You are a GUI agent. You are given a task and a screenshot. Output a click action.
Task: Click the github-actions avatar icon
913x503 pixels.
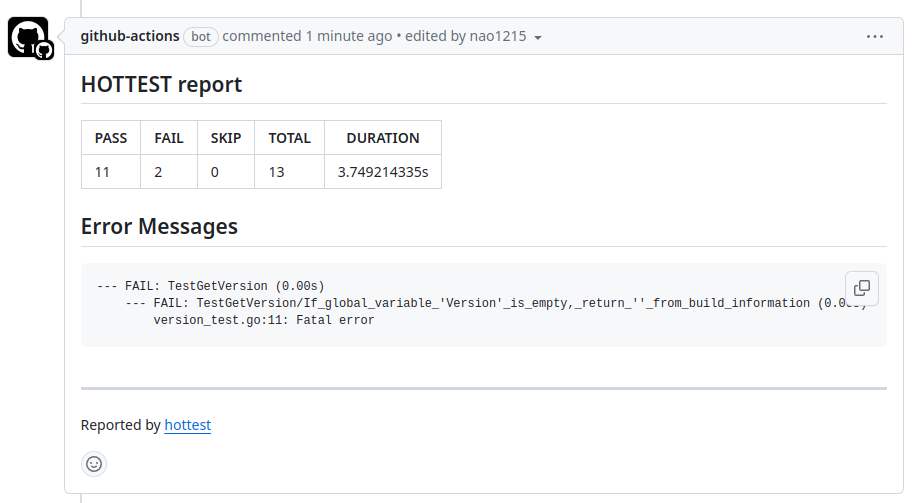[x=28, y=38]
